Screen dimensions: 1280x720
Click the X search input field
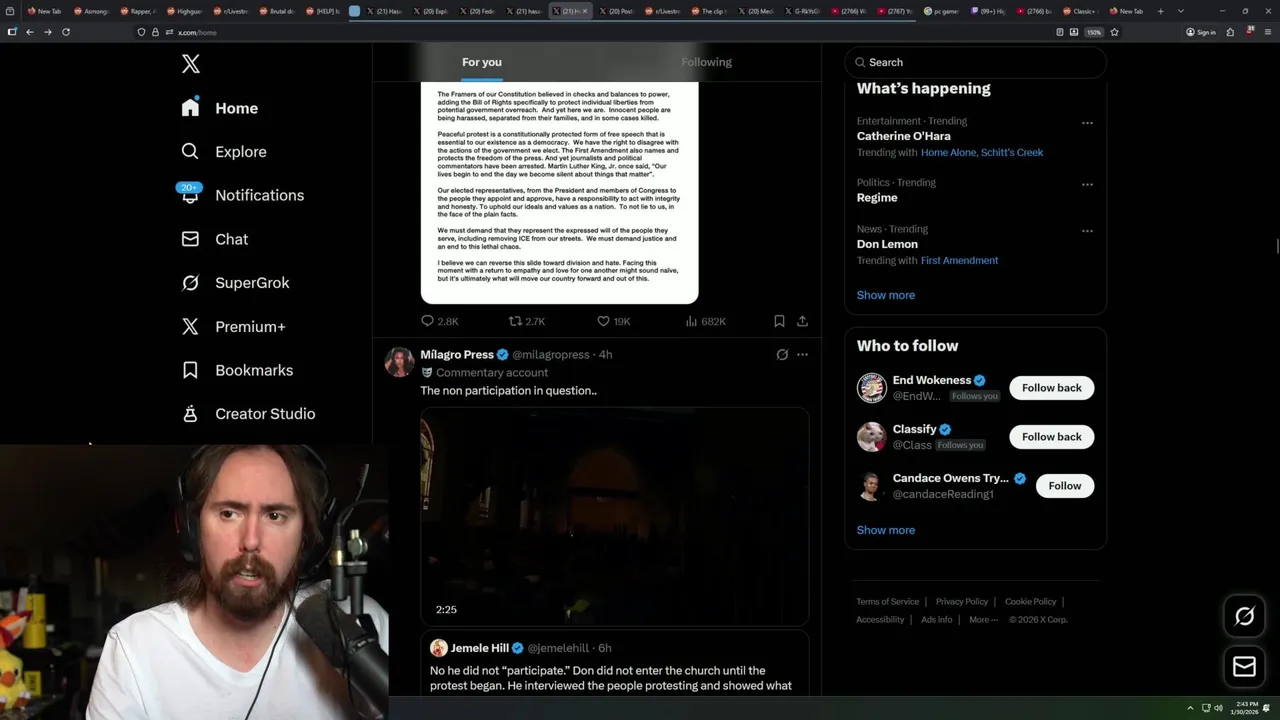pos(975,62)
